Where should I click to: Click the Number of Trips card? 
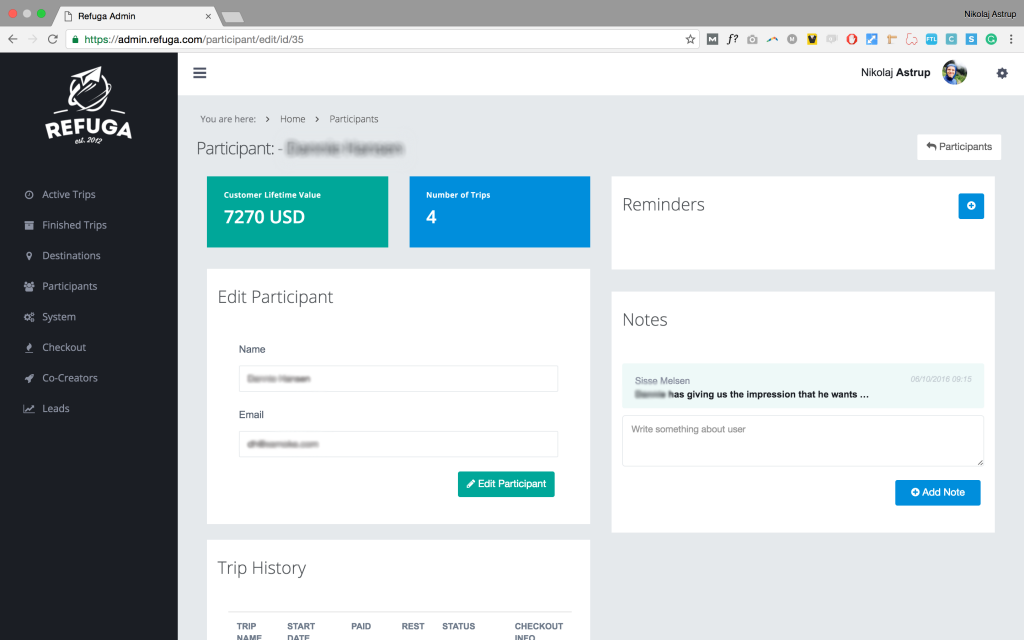click(x=500, y=212)
